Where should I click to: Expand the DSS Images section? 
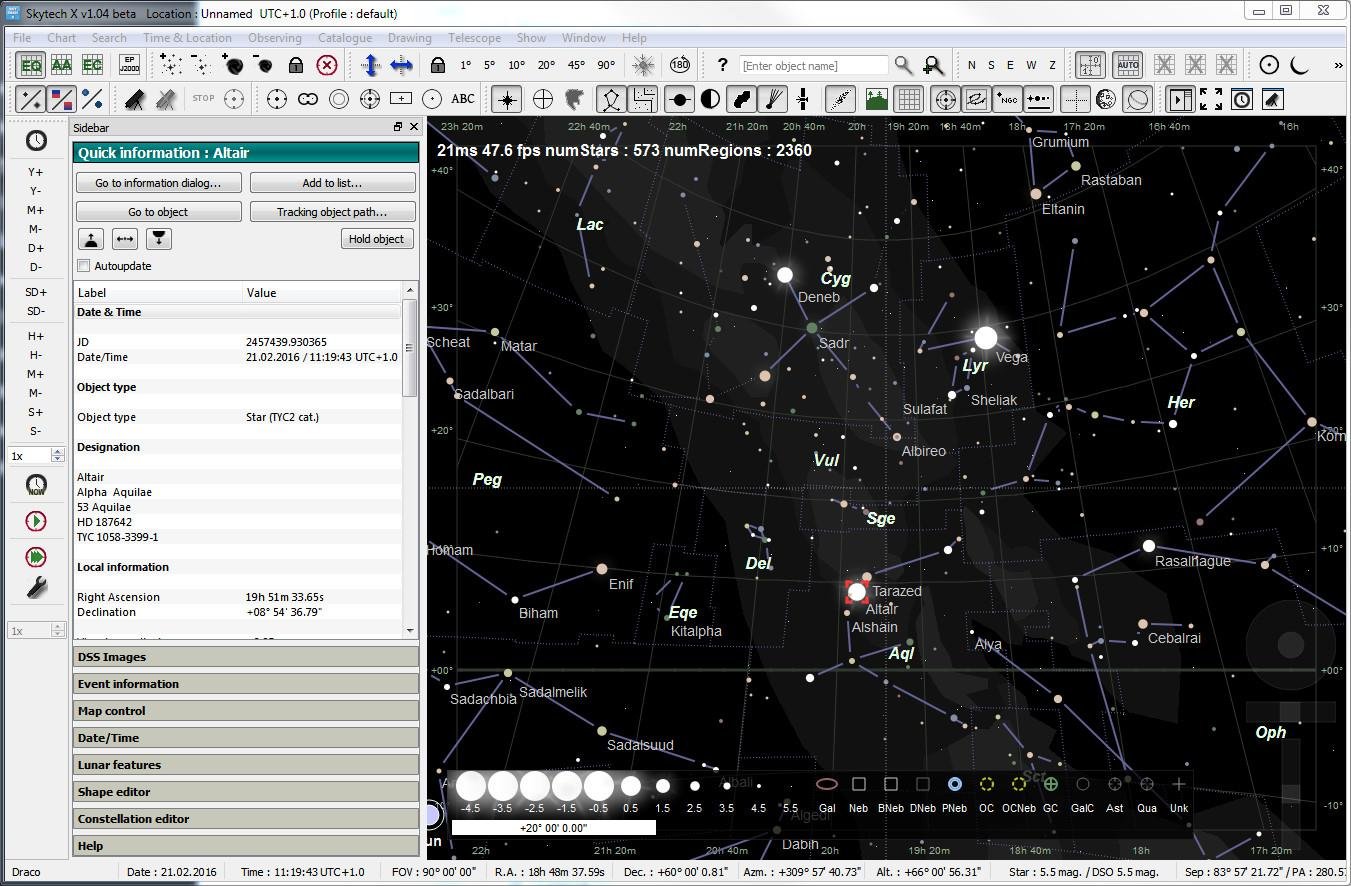[x=245, y=657]
